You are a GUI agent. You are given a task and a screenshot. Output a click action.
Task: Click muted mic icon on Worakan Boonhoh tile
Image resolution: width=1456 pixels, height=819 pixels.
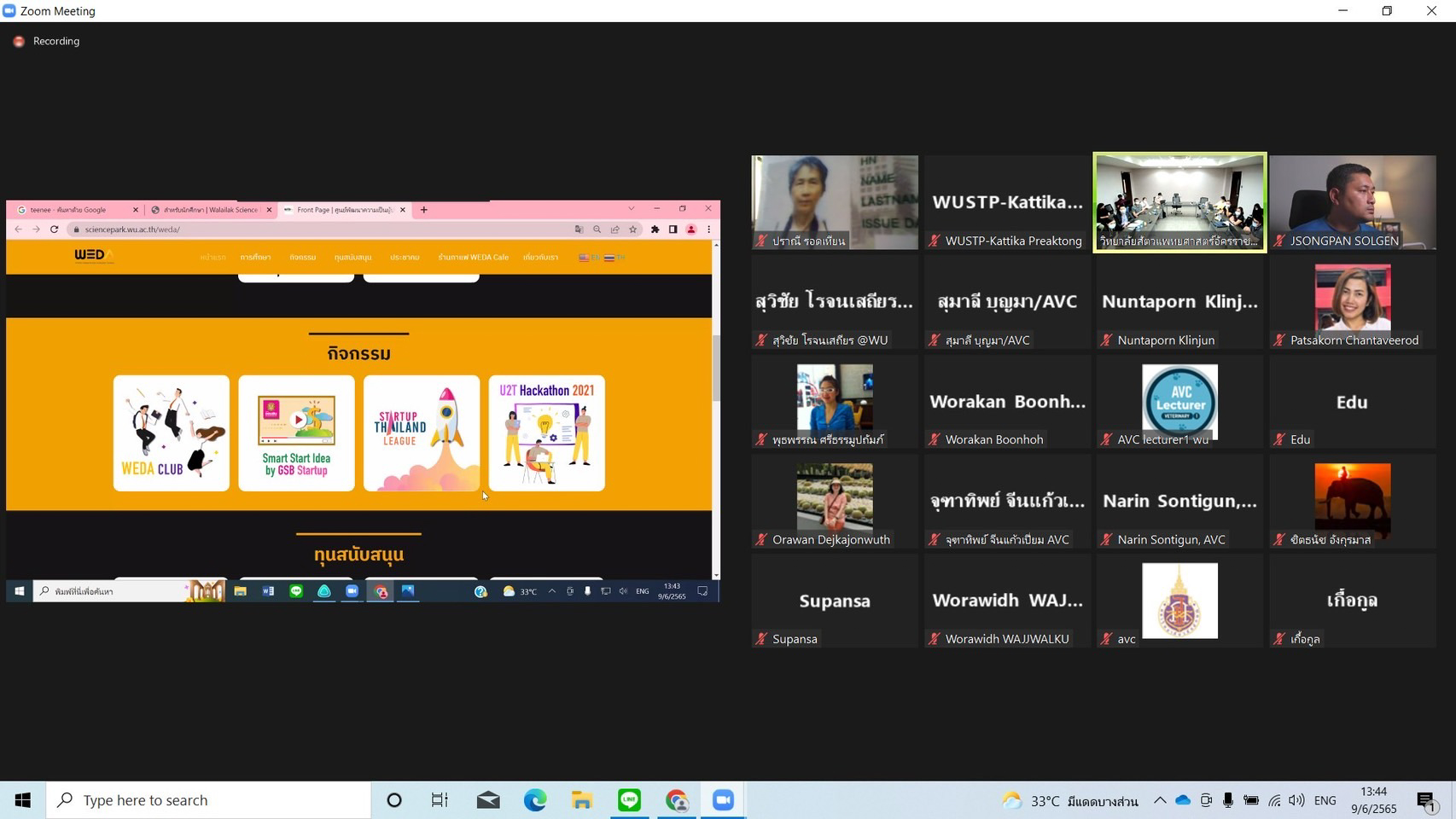click(935, 439)
